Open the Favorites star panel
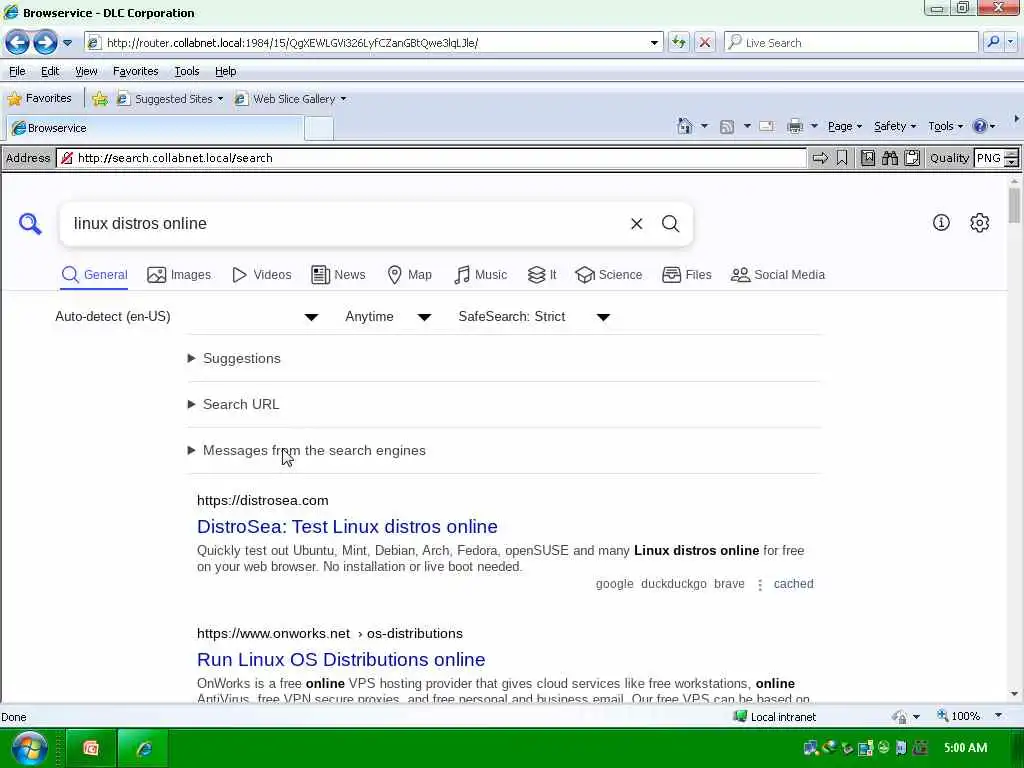1024x768 pixels. click(39, 99)
